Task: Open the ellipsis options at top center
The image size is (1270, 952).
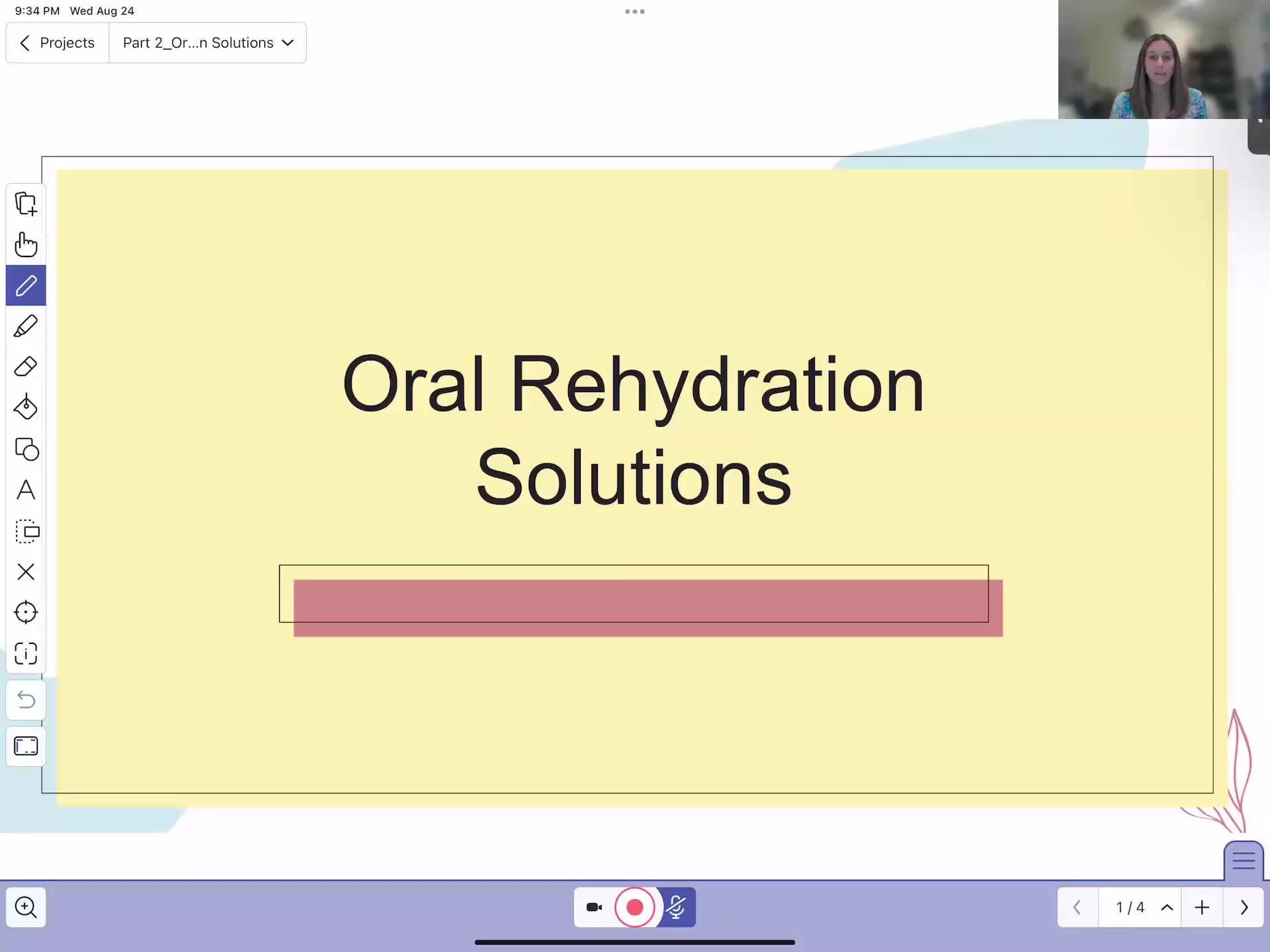Action: 634,11
